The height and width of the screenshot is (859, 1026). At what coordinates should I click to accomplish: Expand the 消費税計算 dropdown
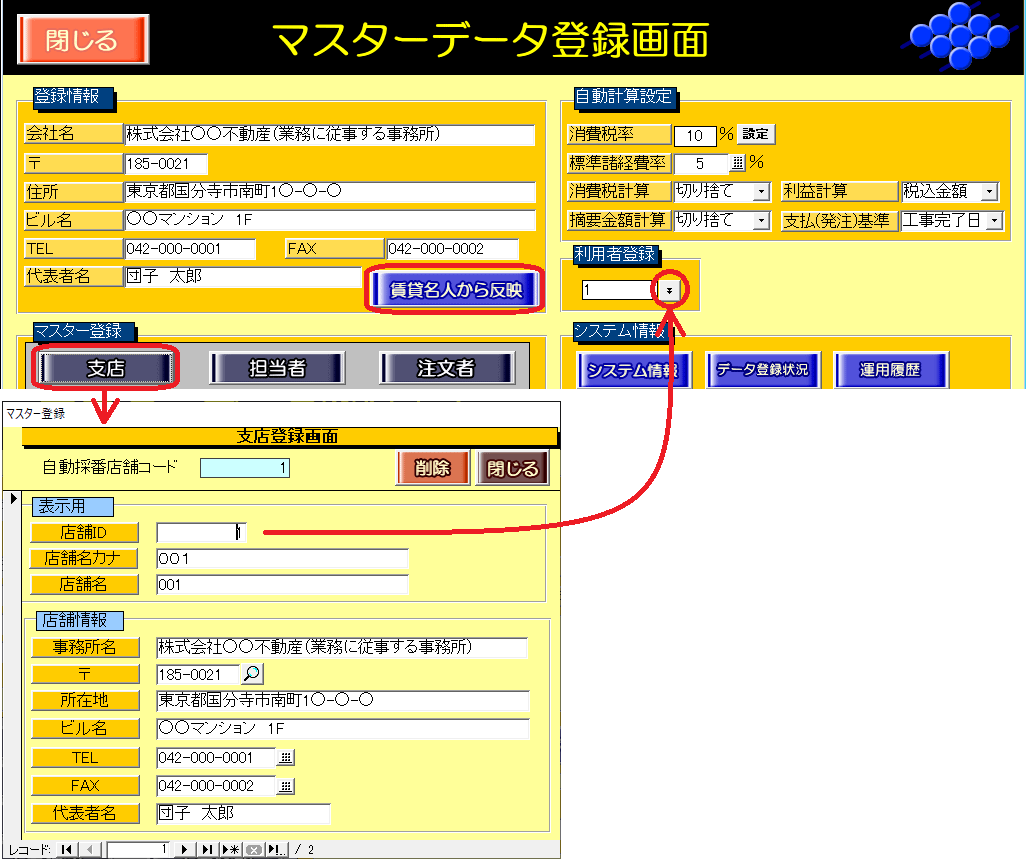[760, 192]
